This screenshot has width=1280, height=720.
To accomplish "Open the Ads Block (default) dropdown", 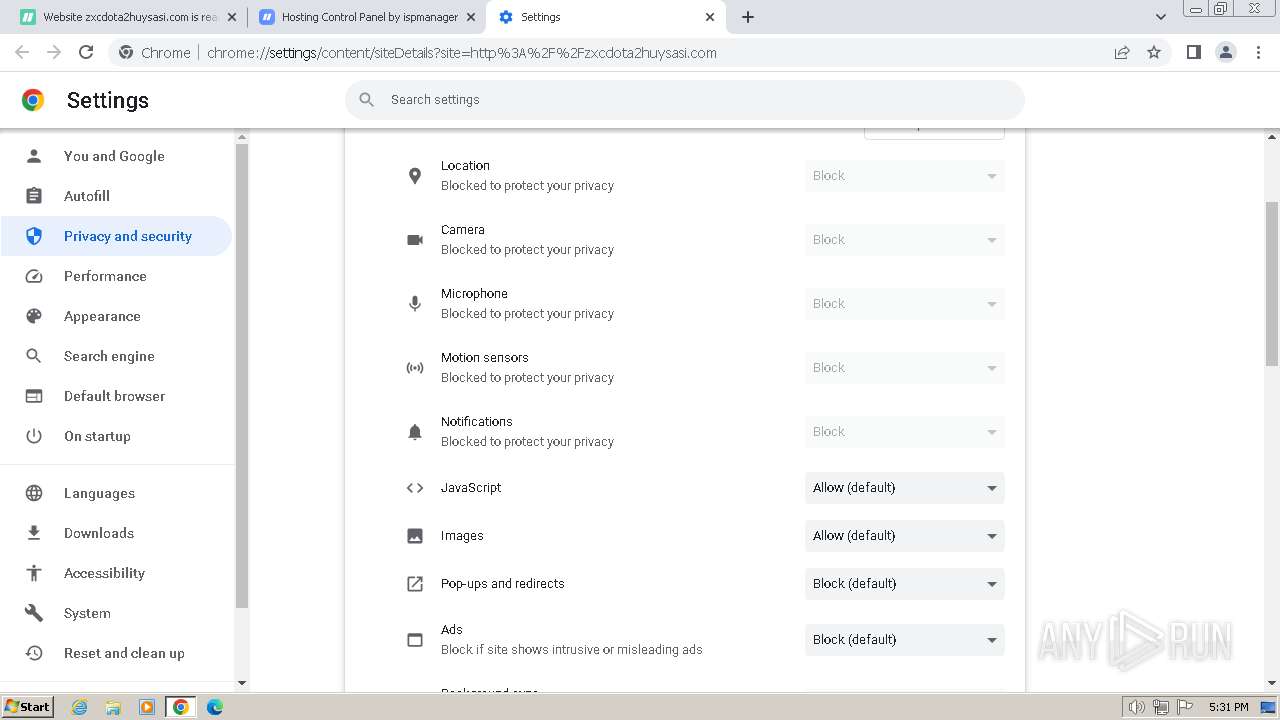I will pos(905,640).
